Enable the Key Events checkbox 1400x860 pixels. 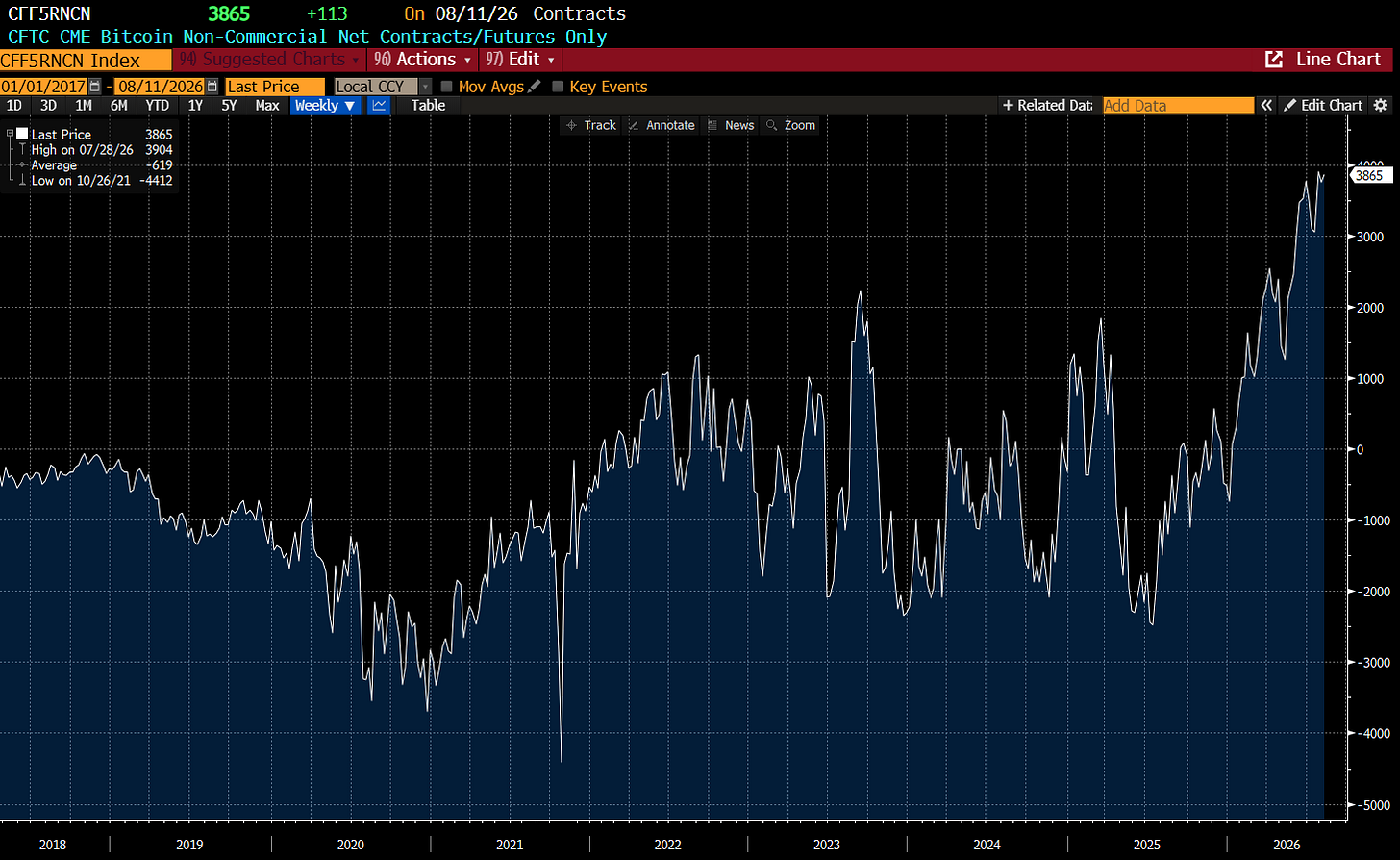click(559, 87)
